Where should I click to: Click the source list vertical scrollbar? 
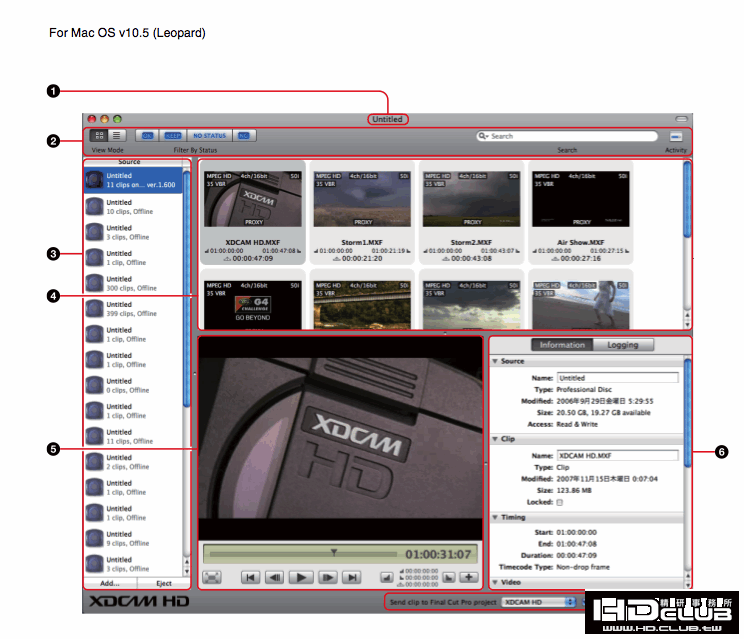[186, 289]
